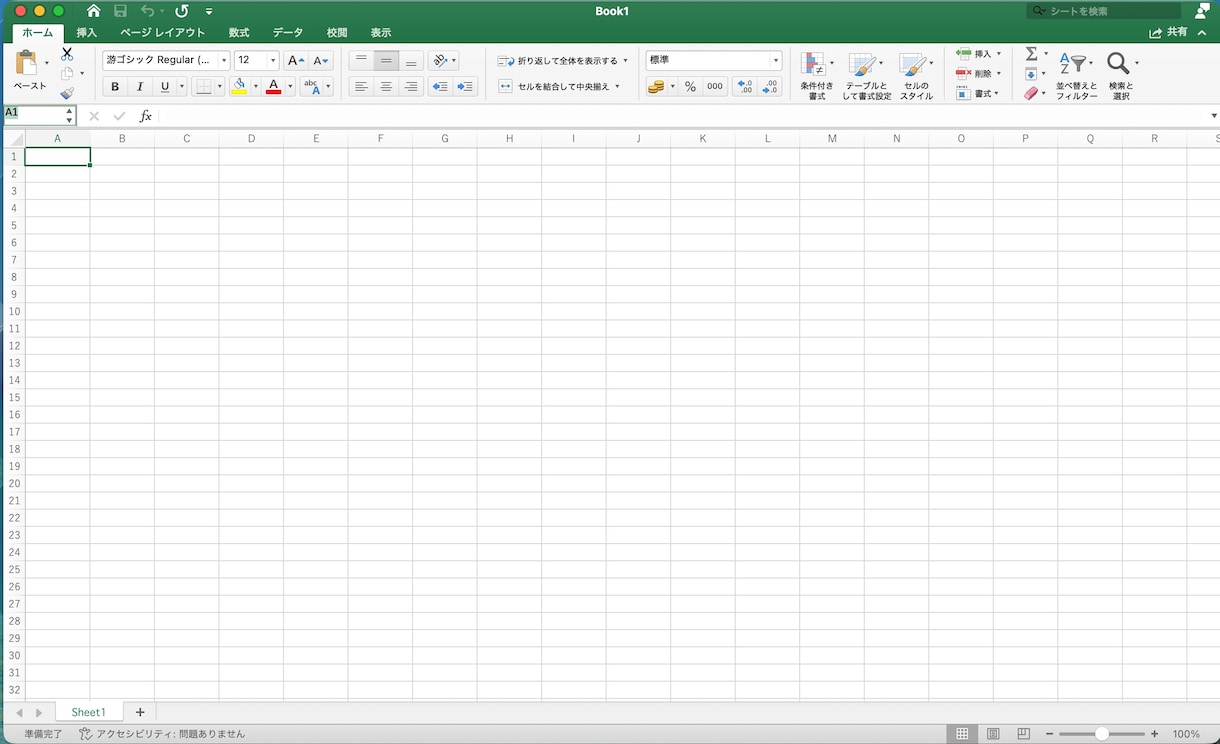1220x744 pixels.
Task: Toggle Bold formatting
Action: point(115,87)
